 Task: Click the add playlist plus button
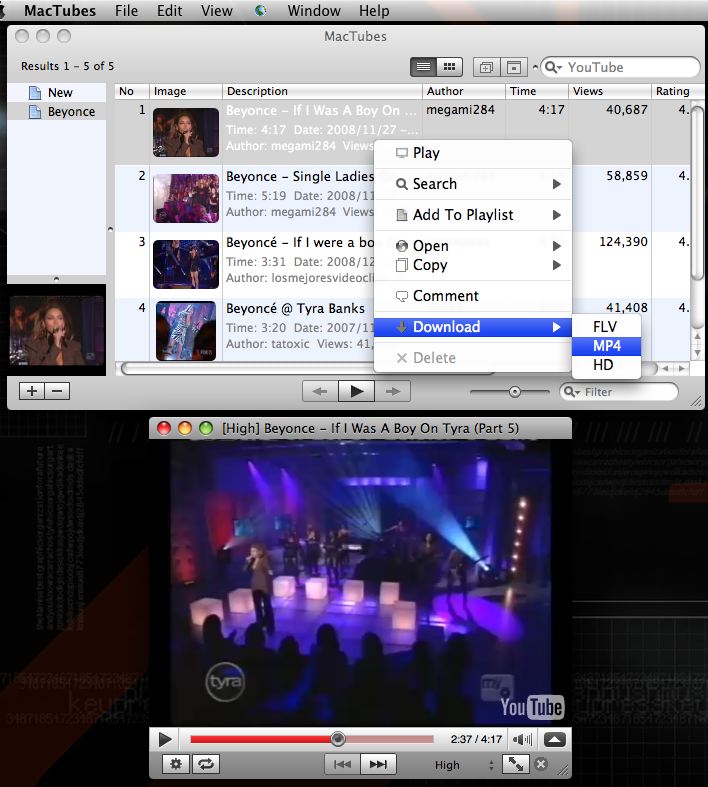point(32,391)
